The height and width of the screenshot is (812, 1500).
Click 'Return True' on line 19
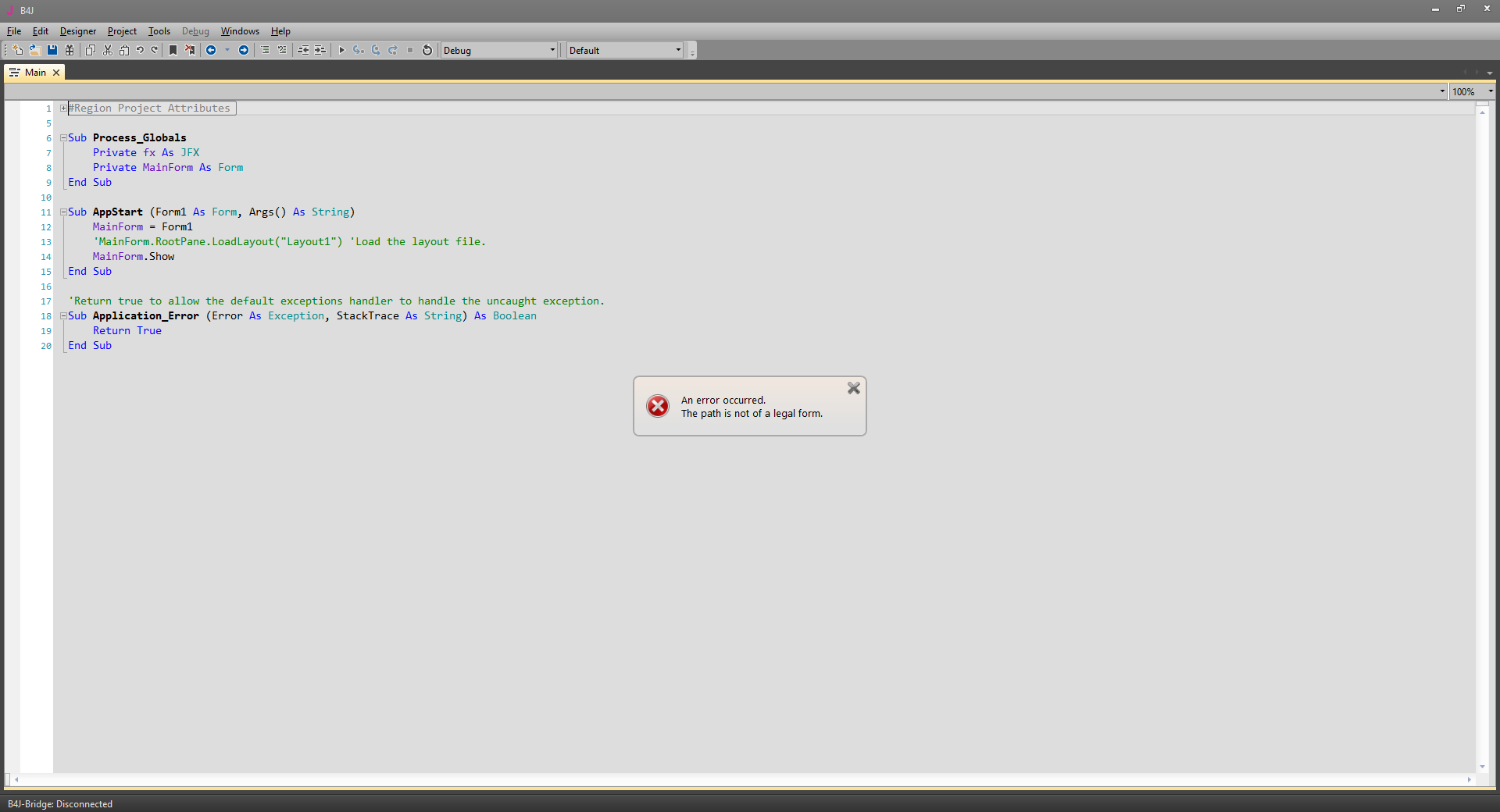click(127, 331)
